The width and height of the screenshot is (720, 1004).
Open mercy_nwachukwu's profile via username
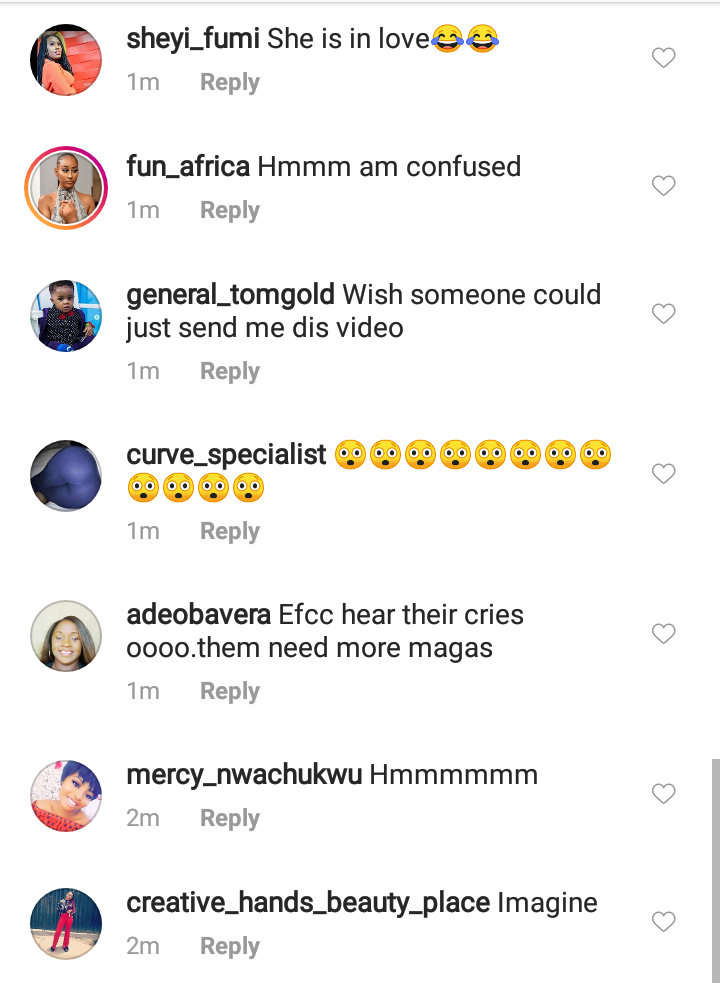coord(244,775)
